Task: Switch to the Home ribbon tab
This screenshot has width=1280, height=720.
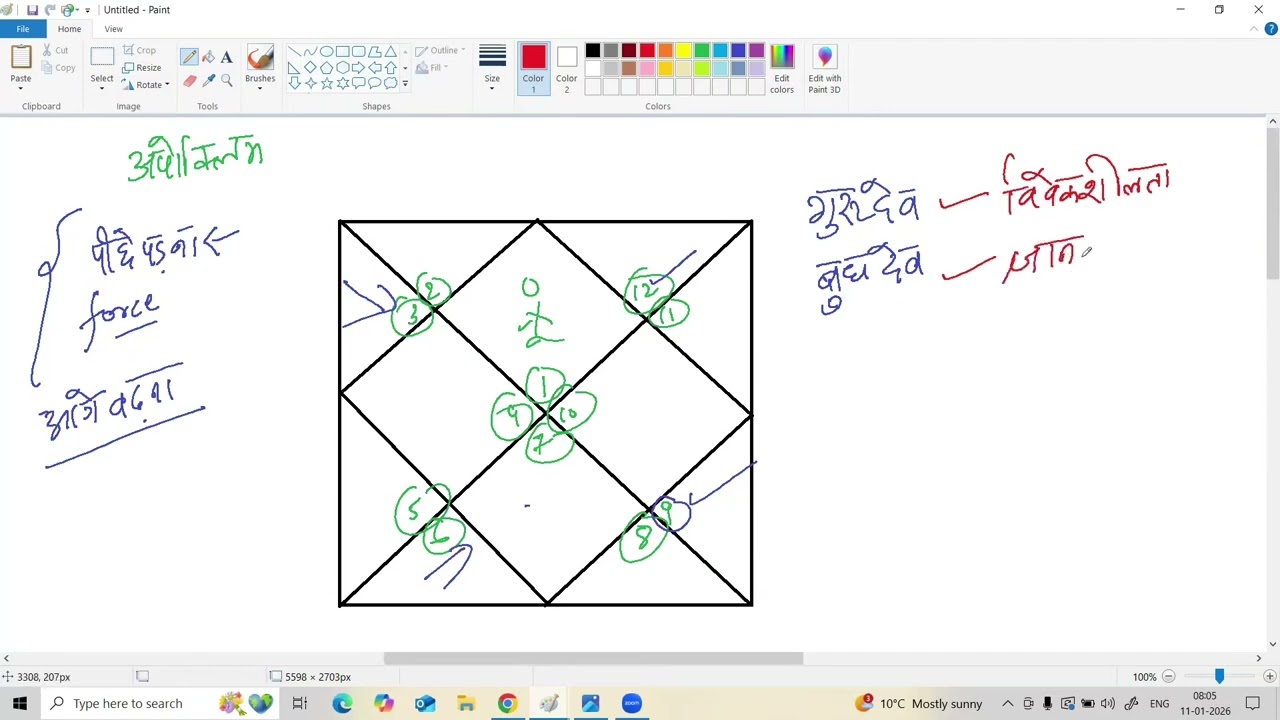Action: pyautogui.click(x=69, y=29)
